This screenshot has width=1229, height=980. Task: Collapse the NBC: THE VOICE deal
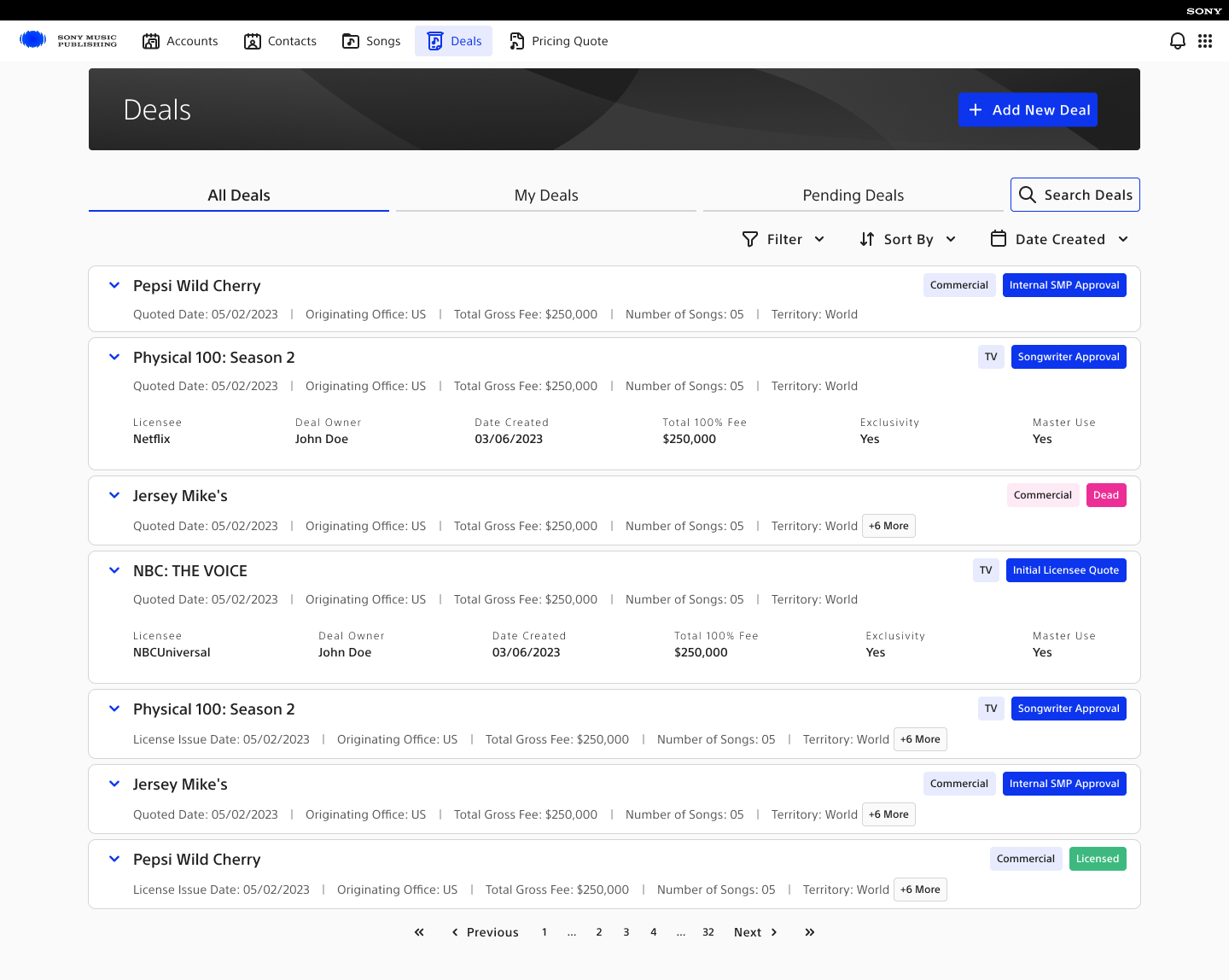point(114,570)
